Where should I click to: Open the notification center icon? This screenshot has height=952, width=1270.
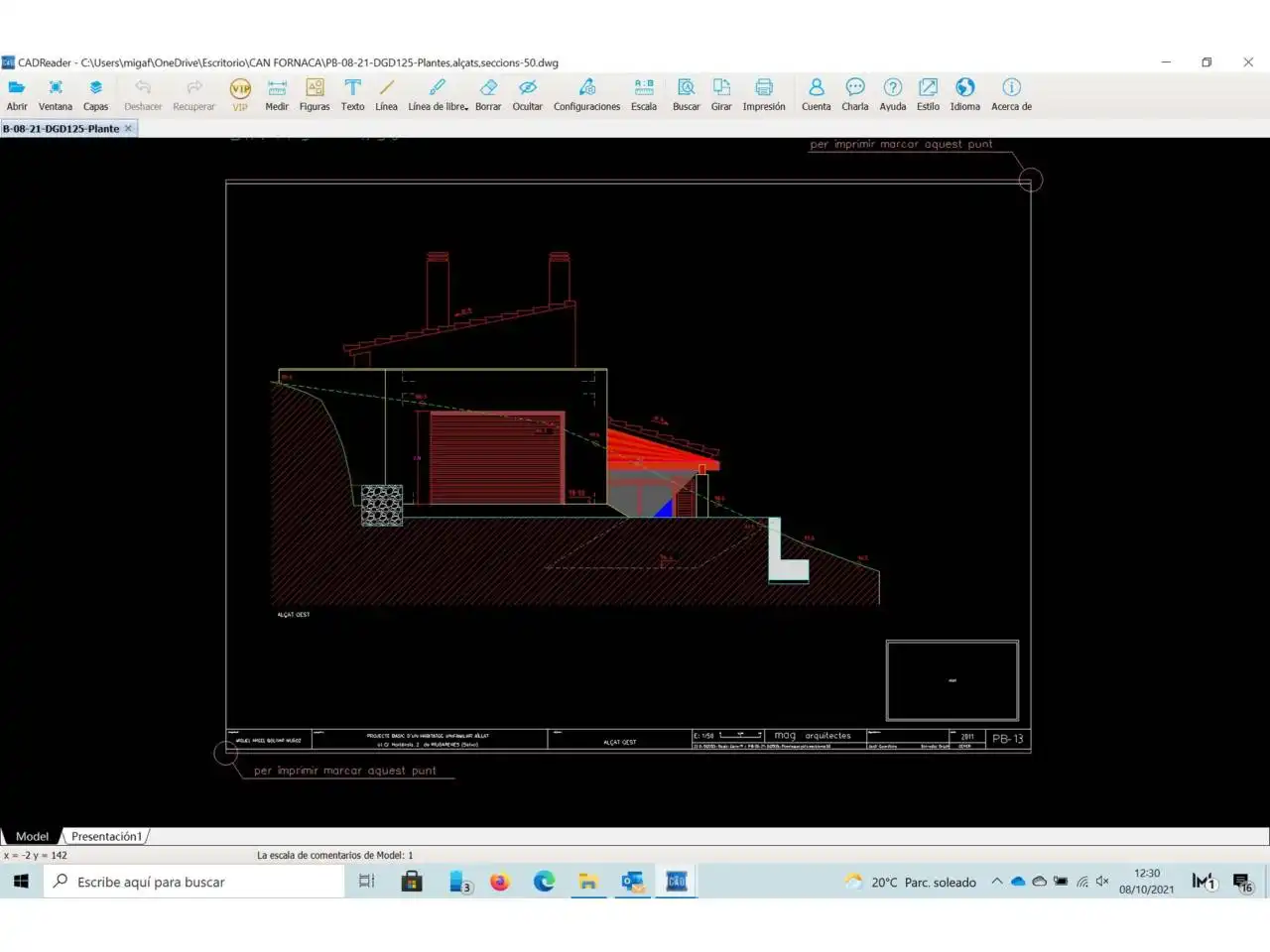coord(1243,882)
